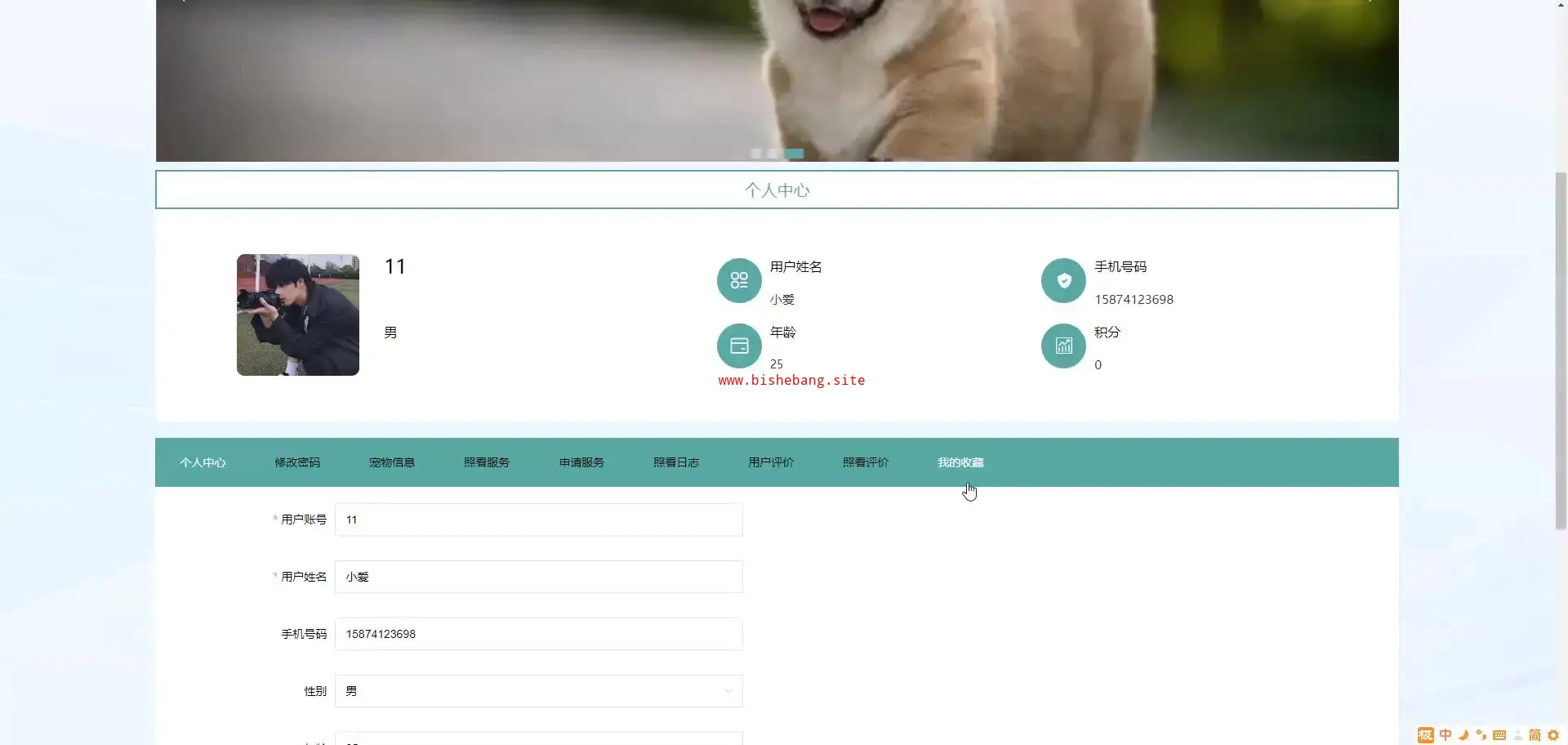Click the age value "25"

click(x=777, y=364)
